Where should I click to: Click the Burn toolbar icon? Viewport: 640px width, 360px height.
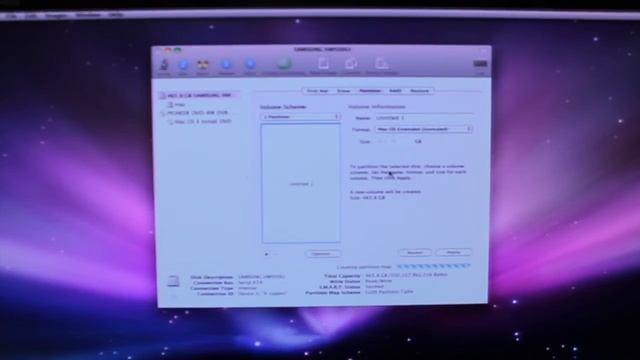[x=202, y=64]
